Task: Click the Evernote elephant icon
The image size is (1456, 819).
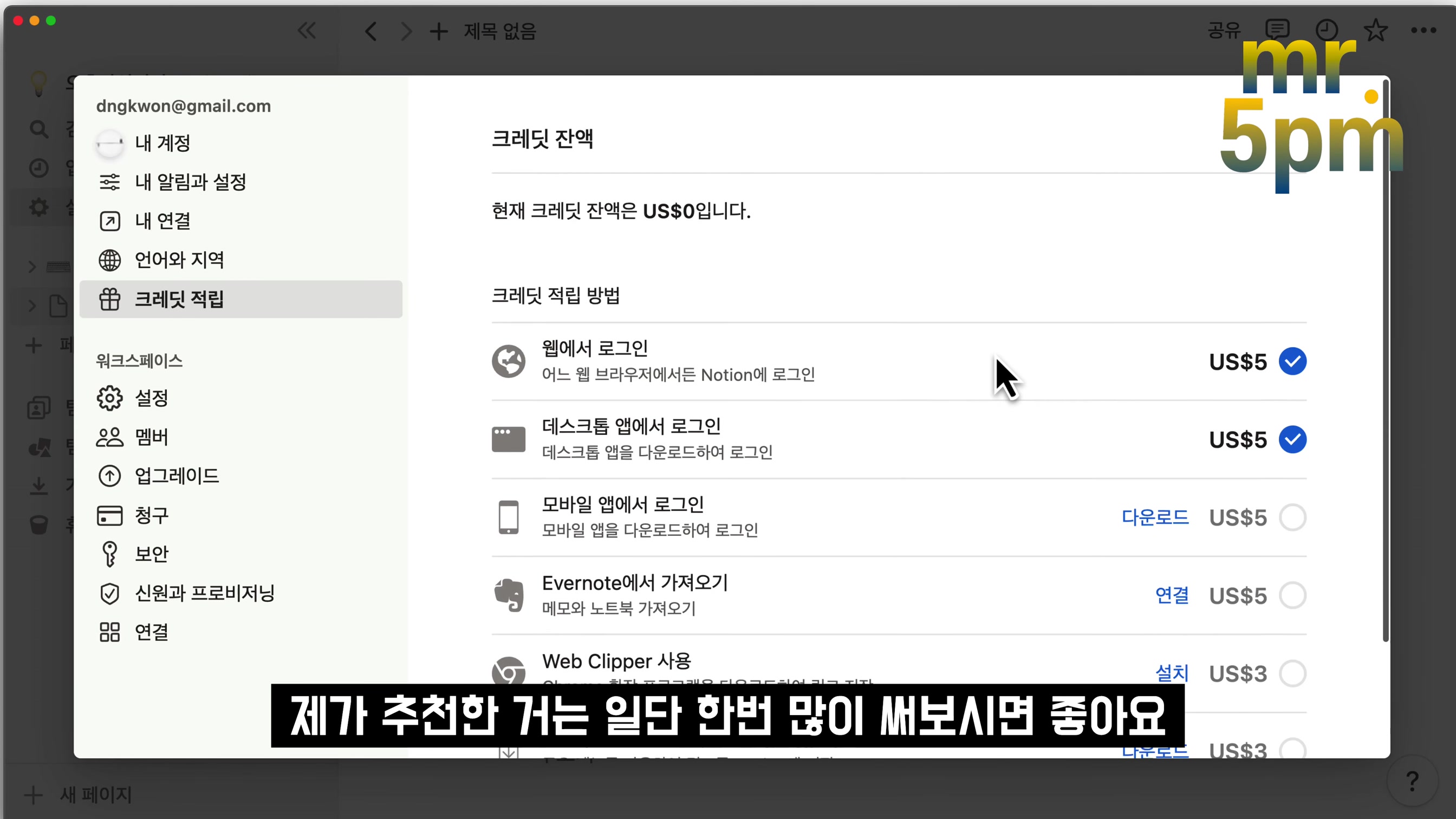Action: 508,595
